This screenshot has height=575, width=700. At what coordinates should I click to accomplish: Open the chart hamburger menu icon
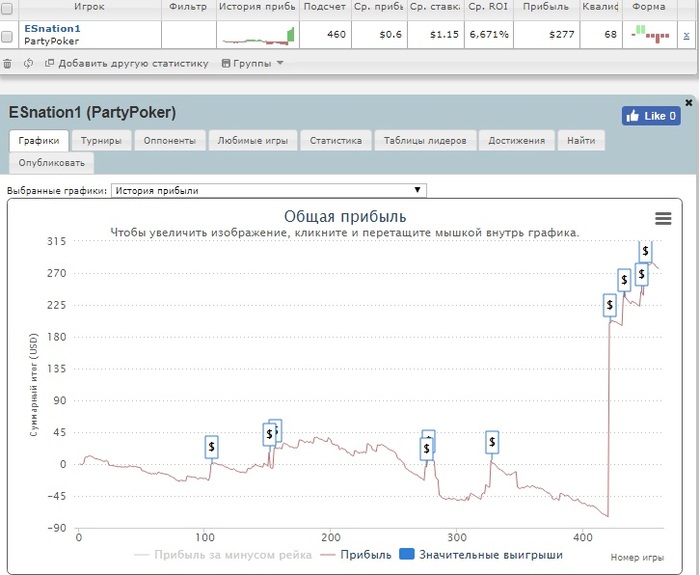tap(663, 218)
